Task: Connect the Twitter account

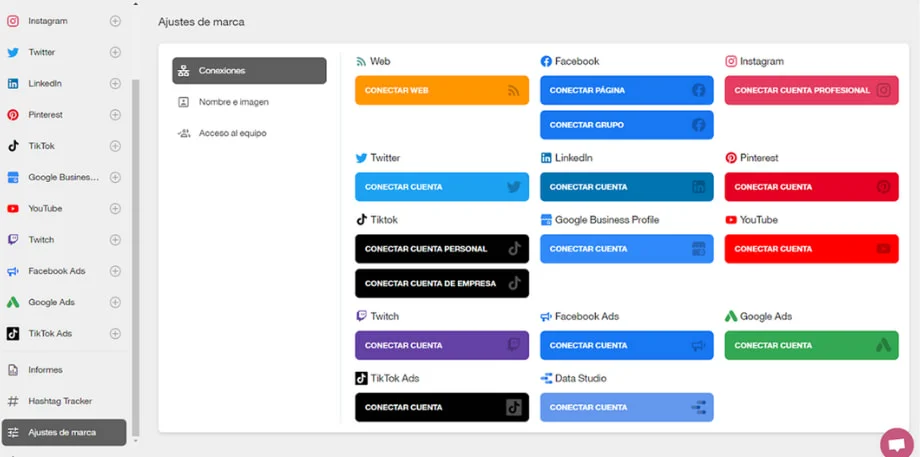Action: 442,187
